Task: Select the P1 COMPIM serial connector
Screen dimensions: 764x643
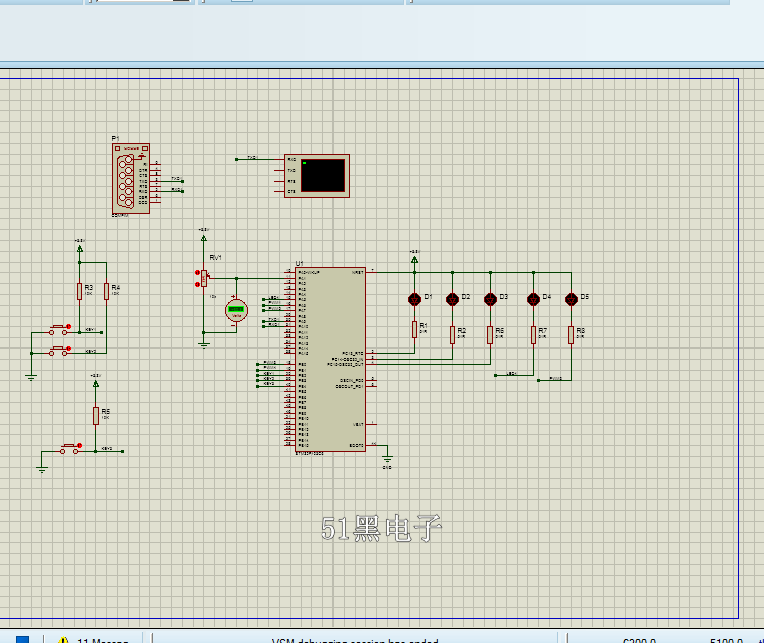Action: coord(131,179)
